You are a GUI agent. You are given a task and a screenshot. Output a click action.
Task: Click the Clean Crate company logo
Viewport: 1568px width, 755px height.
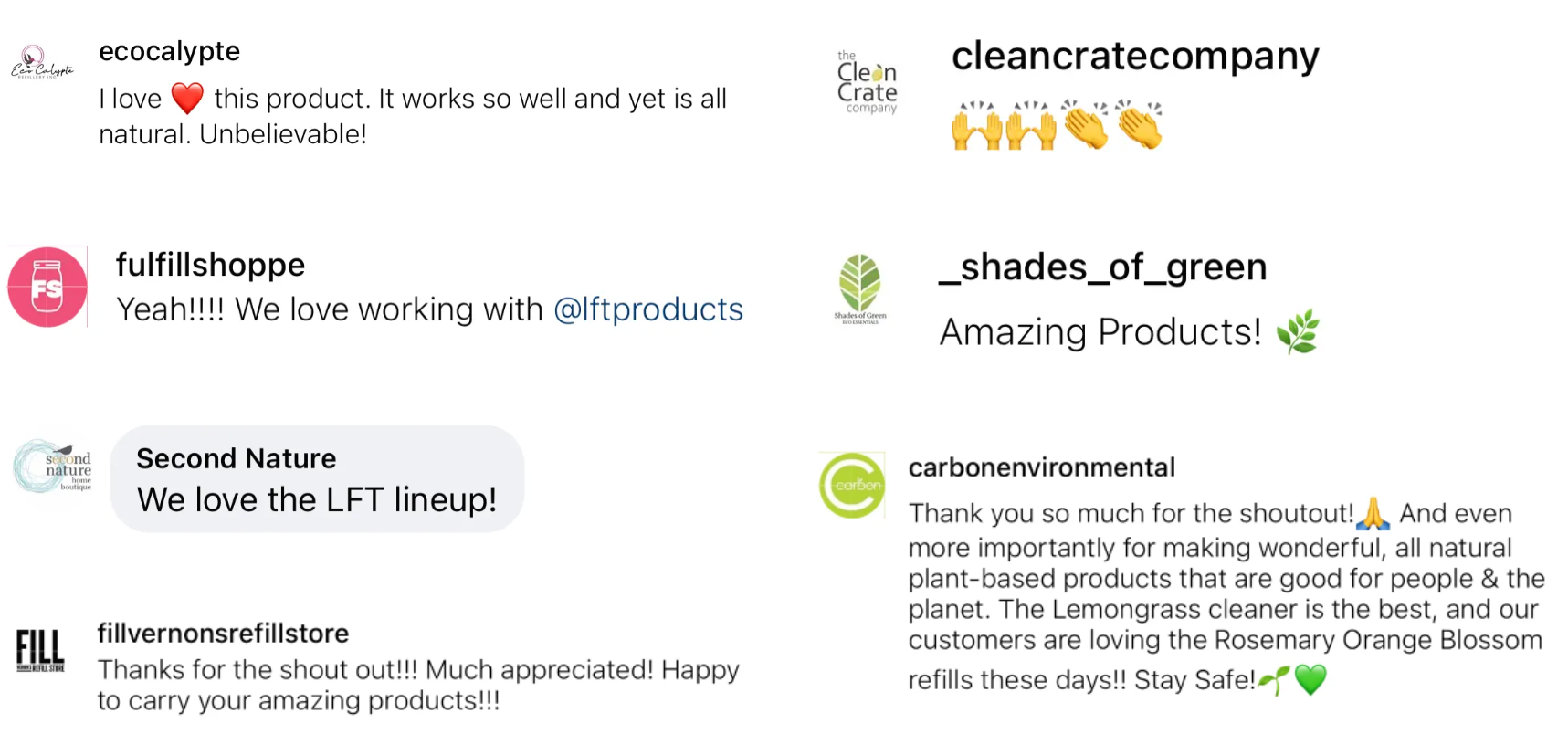[x=867, y=83]
